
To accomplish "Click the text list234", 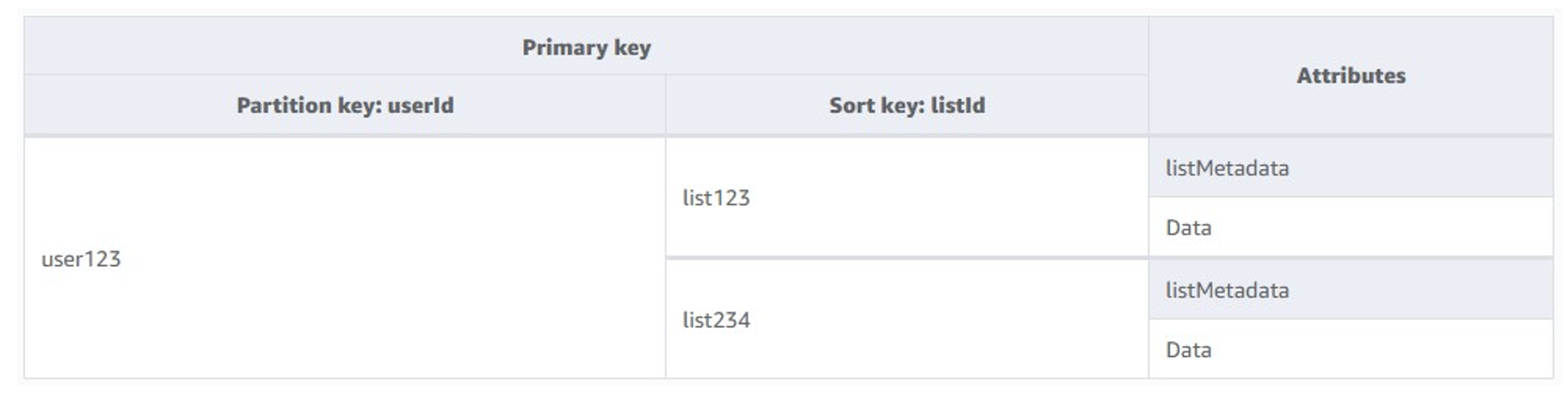I will (716, 319).
